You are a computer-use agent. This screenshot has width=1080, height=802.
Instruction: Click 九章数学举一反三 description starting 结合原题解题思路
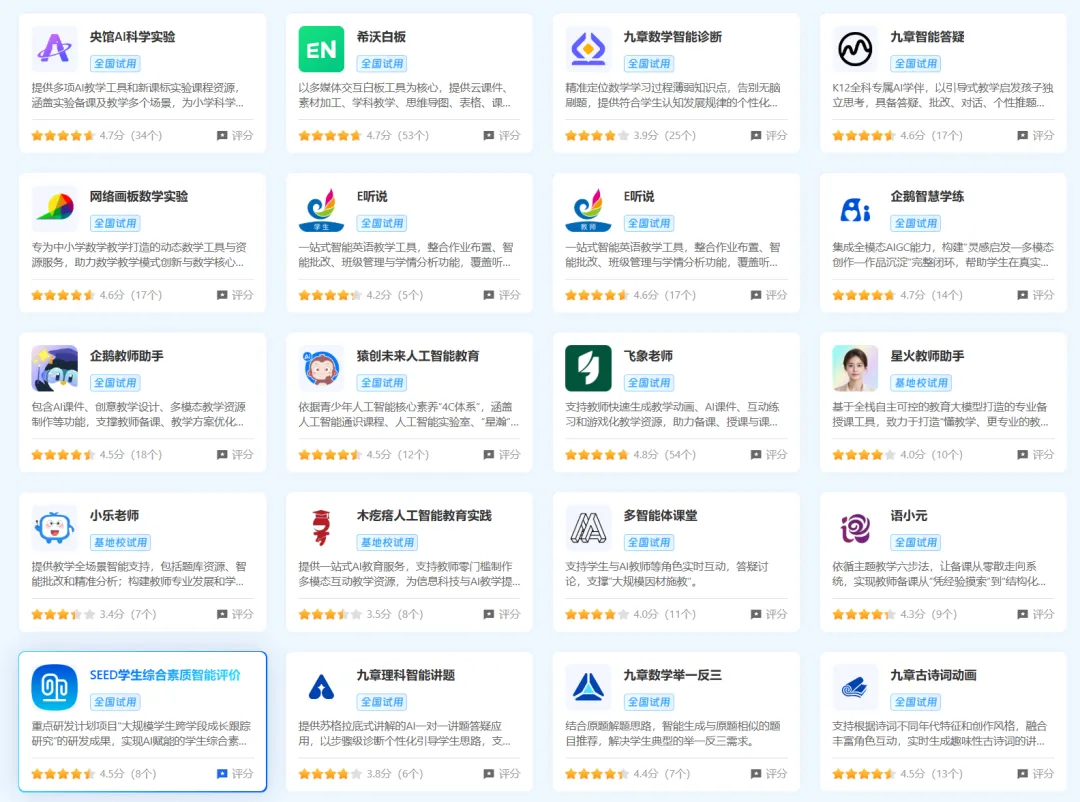[672, 733]
